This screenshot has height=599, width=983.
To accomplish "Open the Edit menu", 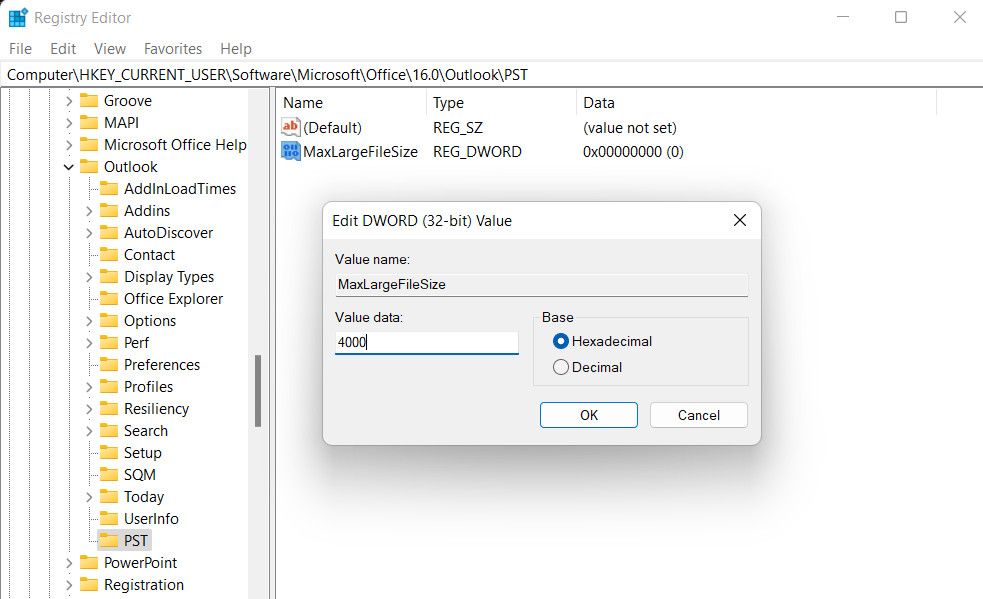I will [63, 48].
